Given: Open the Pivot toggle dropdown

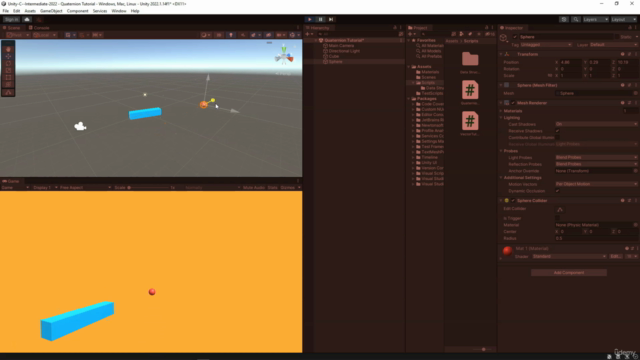Looking at the screenshot, I should (x=18, y=35).
